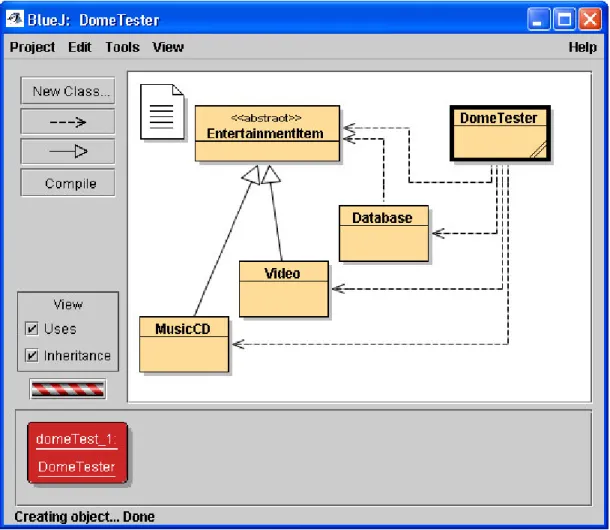
Task: Close the BlueJ window
Action: pyautogui.click(x=590, y=19)
